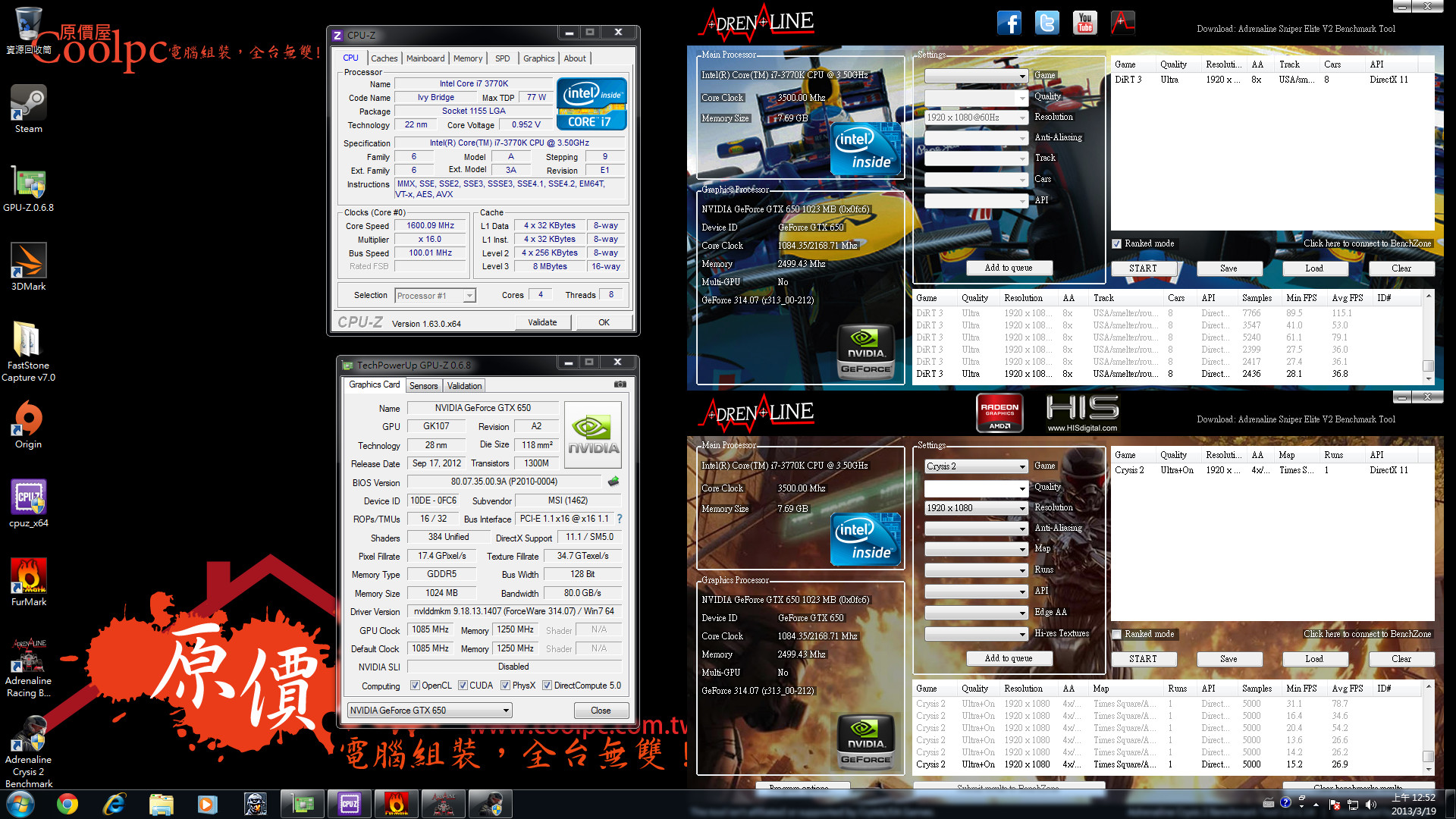Open FastStone Capture v7.0 folder icon
This screenshot has height=819, width=1456.
click(x=28, y=351)
